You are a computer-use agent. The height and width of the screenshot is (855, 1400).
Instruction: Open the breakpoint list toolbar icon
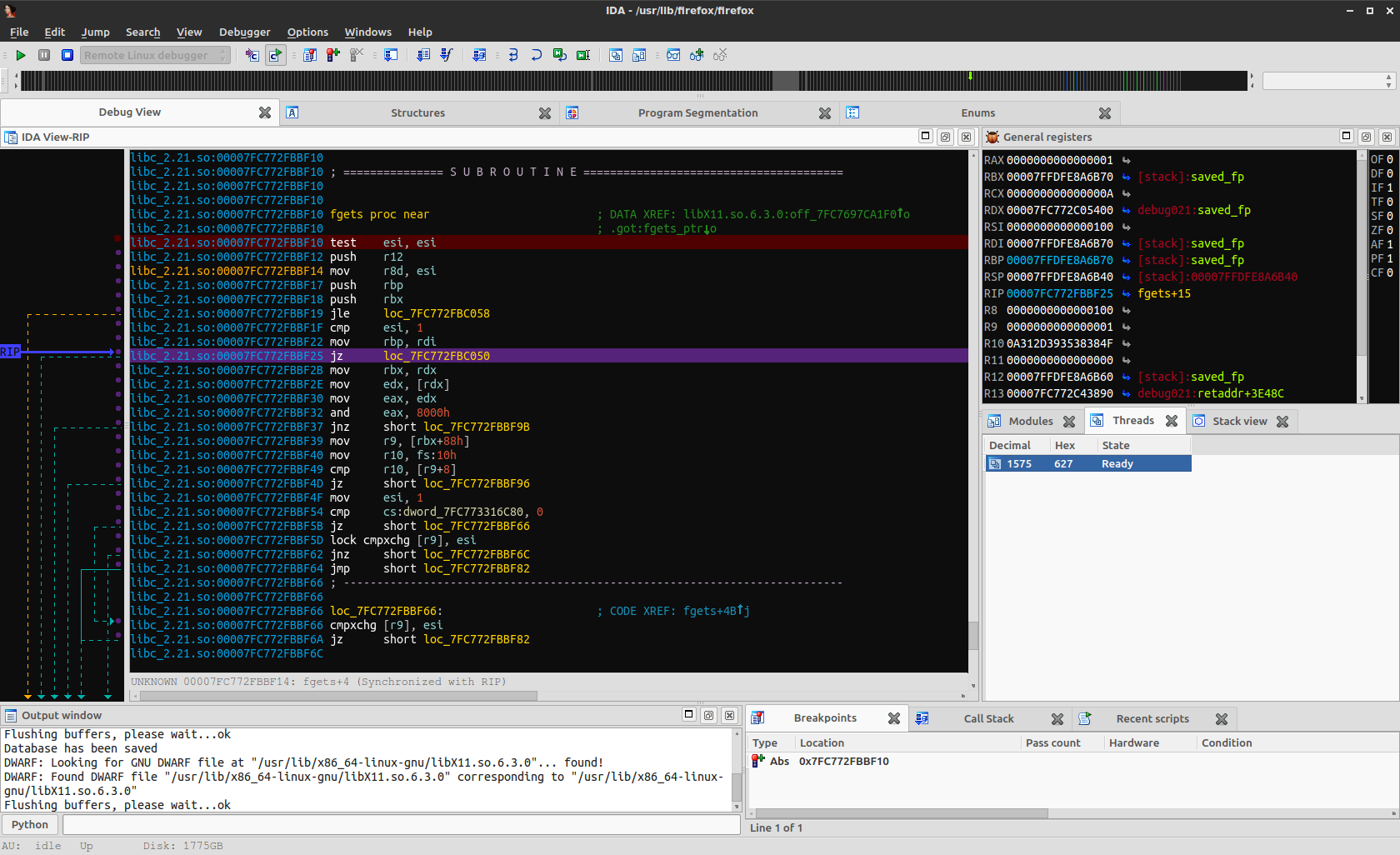coord(310,55)
